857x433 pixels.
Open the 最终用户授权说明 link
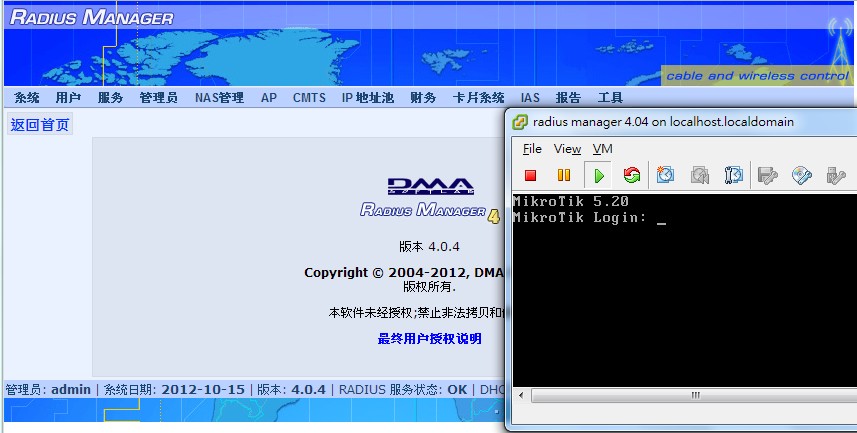429,339
